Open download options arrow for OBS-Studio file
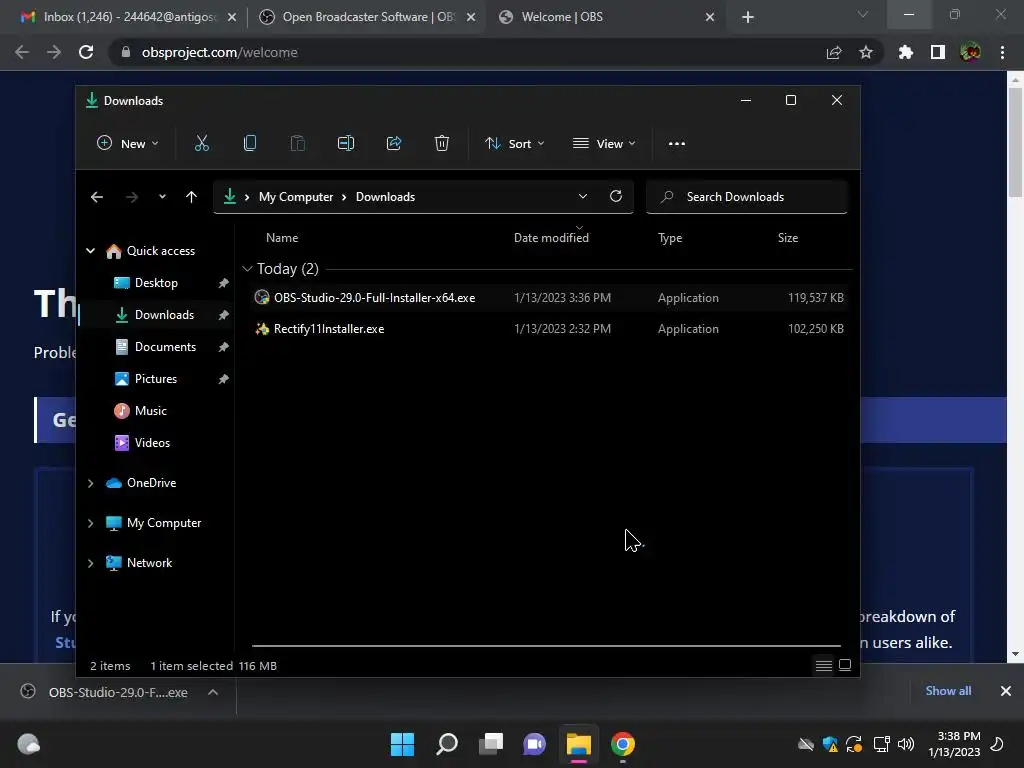This screenshot has height=768, width=1024. point(213,692)
